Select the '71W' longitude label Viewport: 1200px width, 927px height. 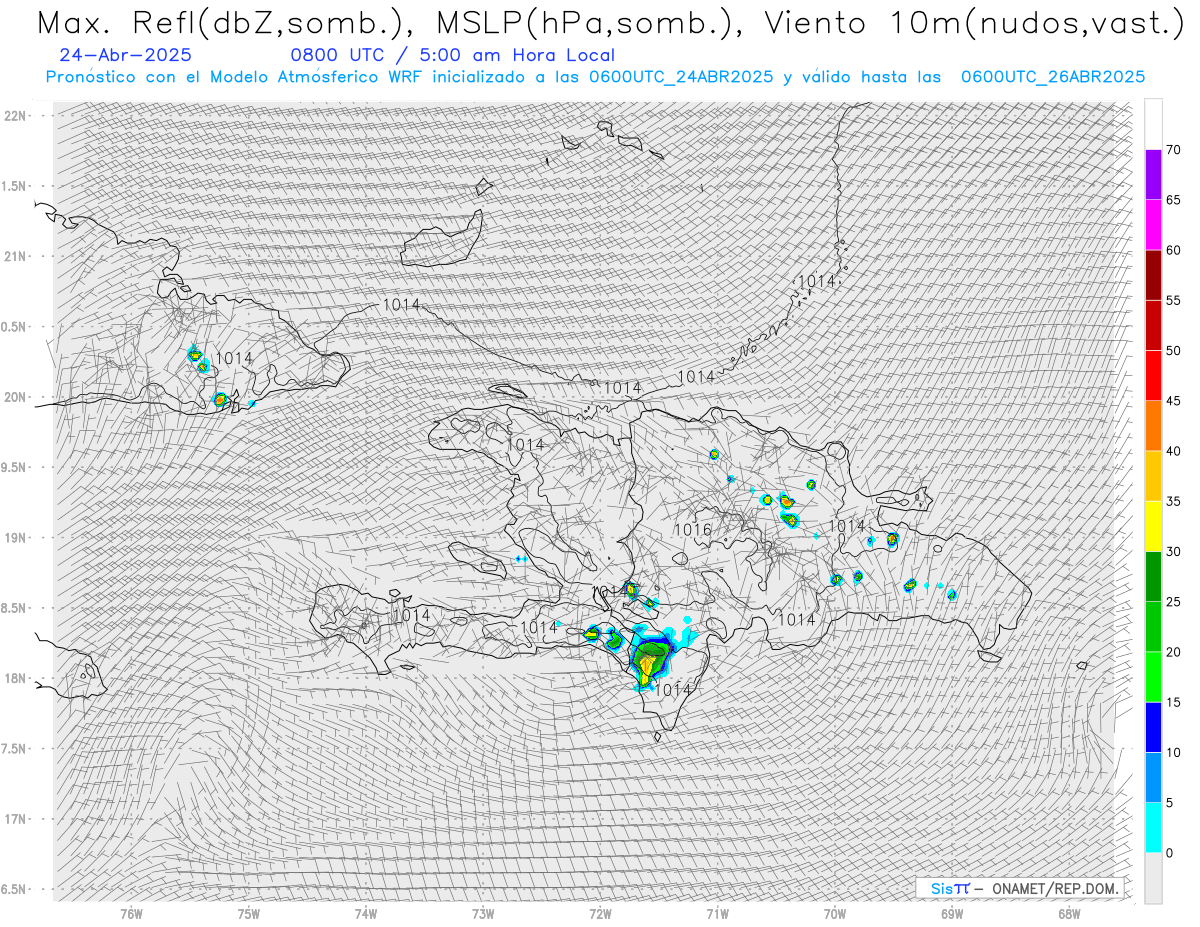click(718, 912)
